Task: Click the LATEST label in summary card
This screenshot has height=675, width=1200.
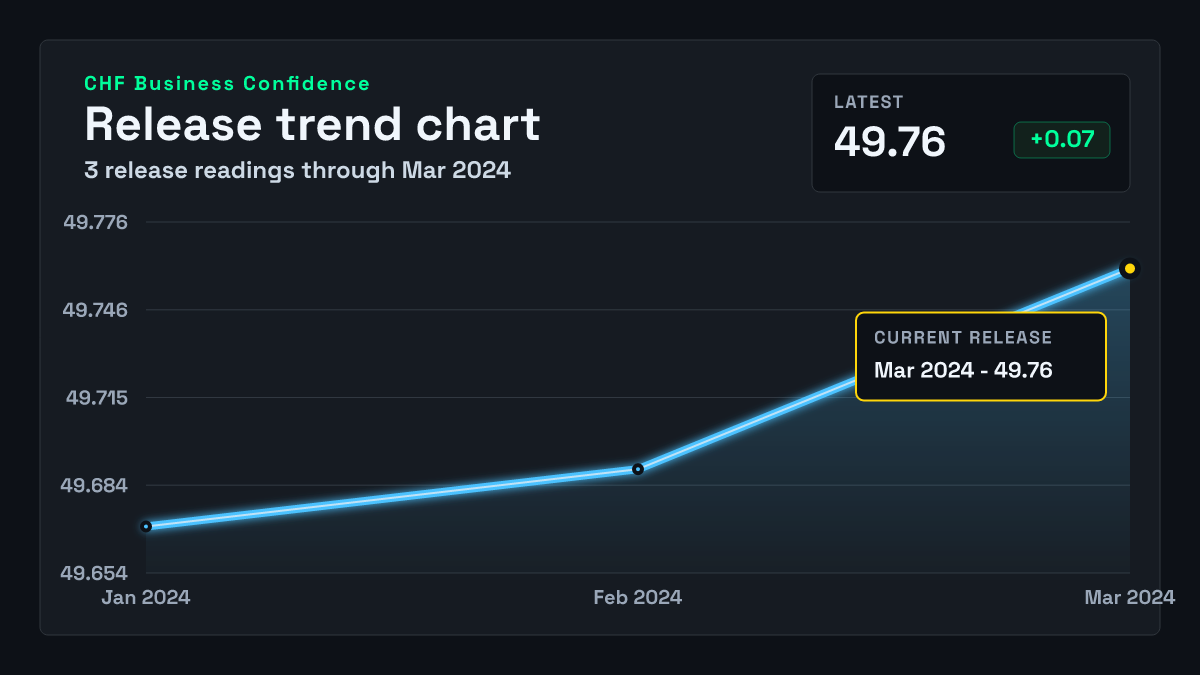Action: tap(869, 102)
